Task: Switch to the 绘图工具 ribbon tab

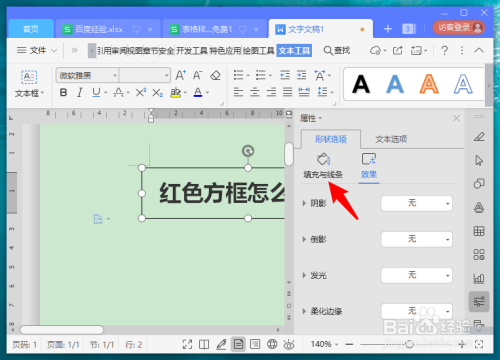Action: pos(259,51)
